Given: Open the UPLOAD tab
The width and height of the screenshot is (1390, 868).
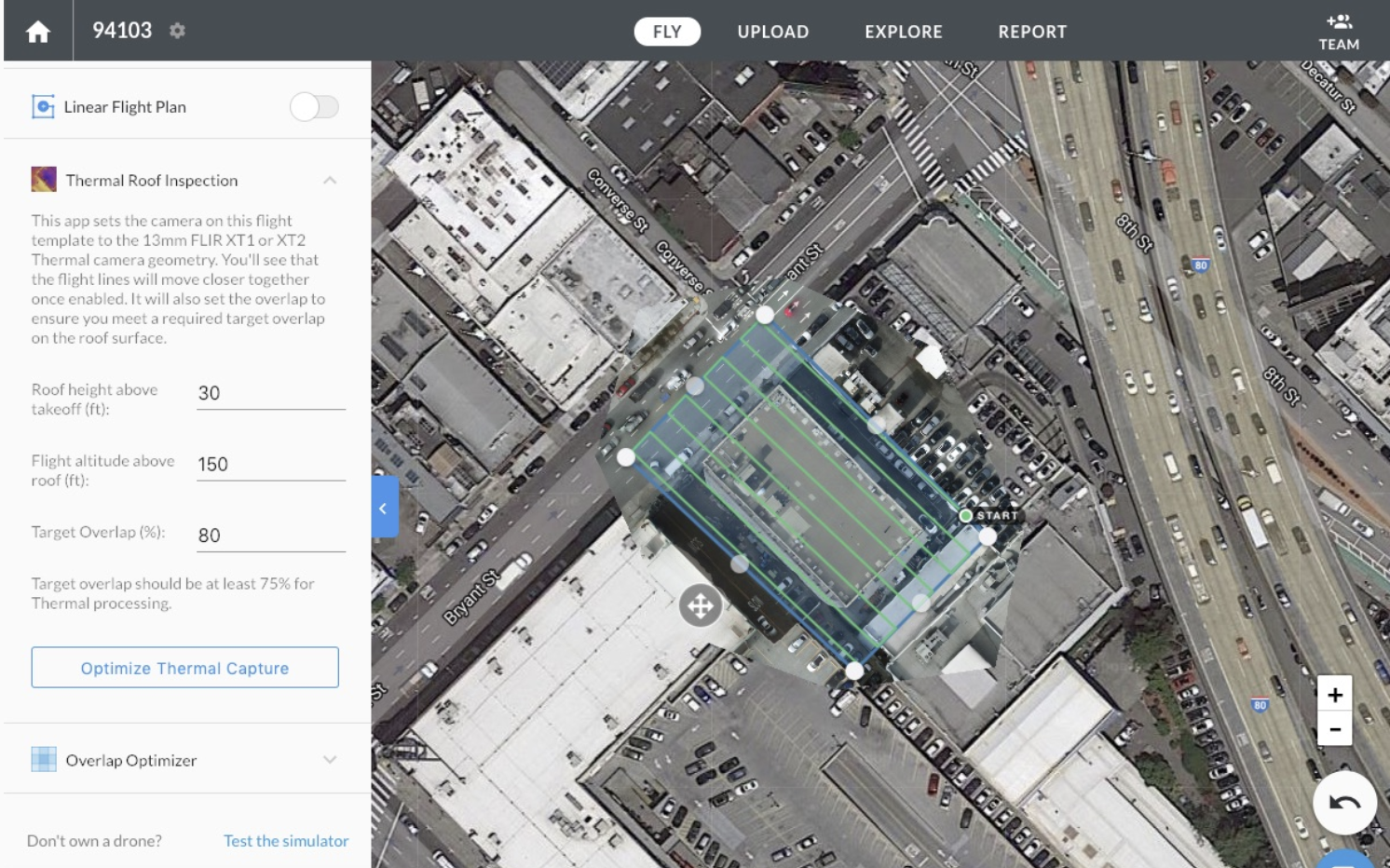Looking at the screenshot, I should click(x=773, y=32).
